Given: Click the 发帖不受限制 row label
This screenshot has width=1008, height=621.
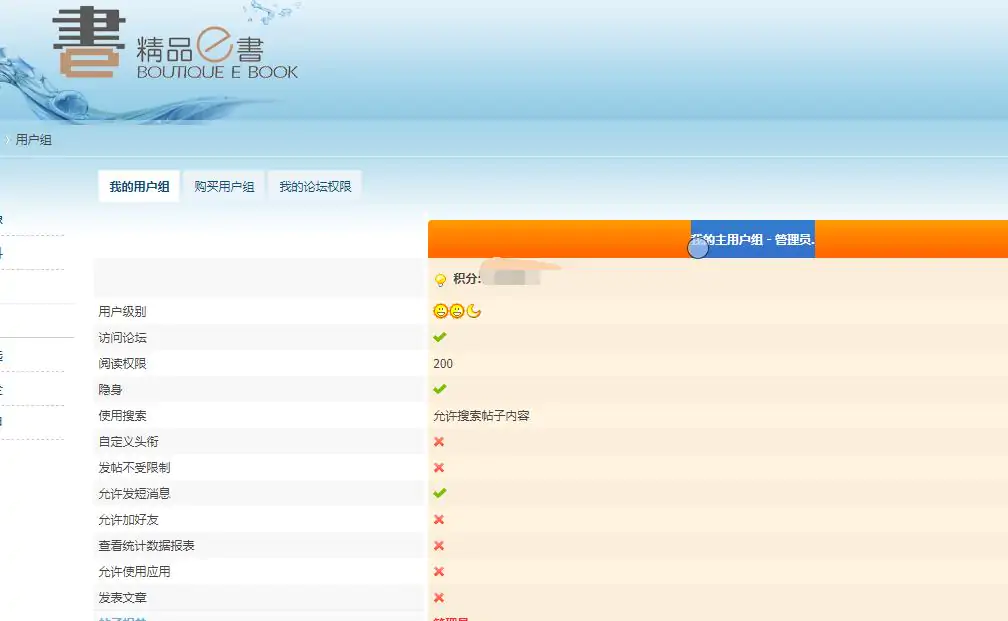Looking at the screenshot, I should [x=134, y=467].
